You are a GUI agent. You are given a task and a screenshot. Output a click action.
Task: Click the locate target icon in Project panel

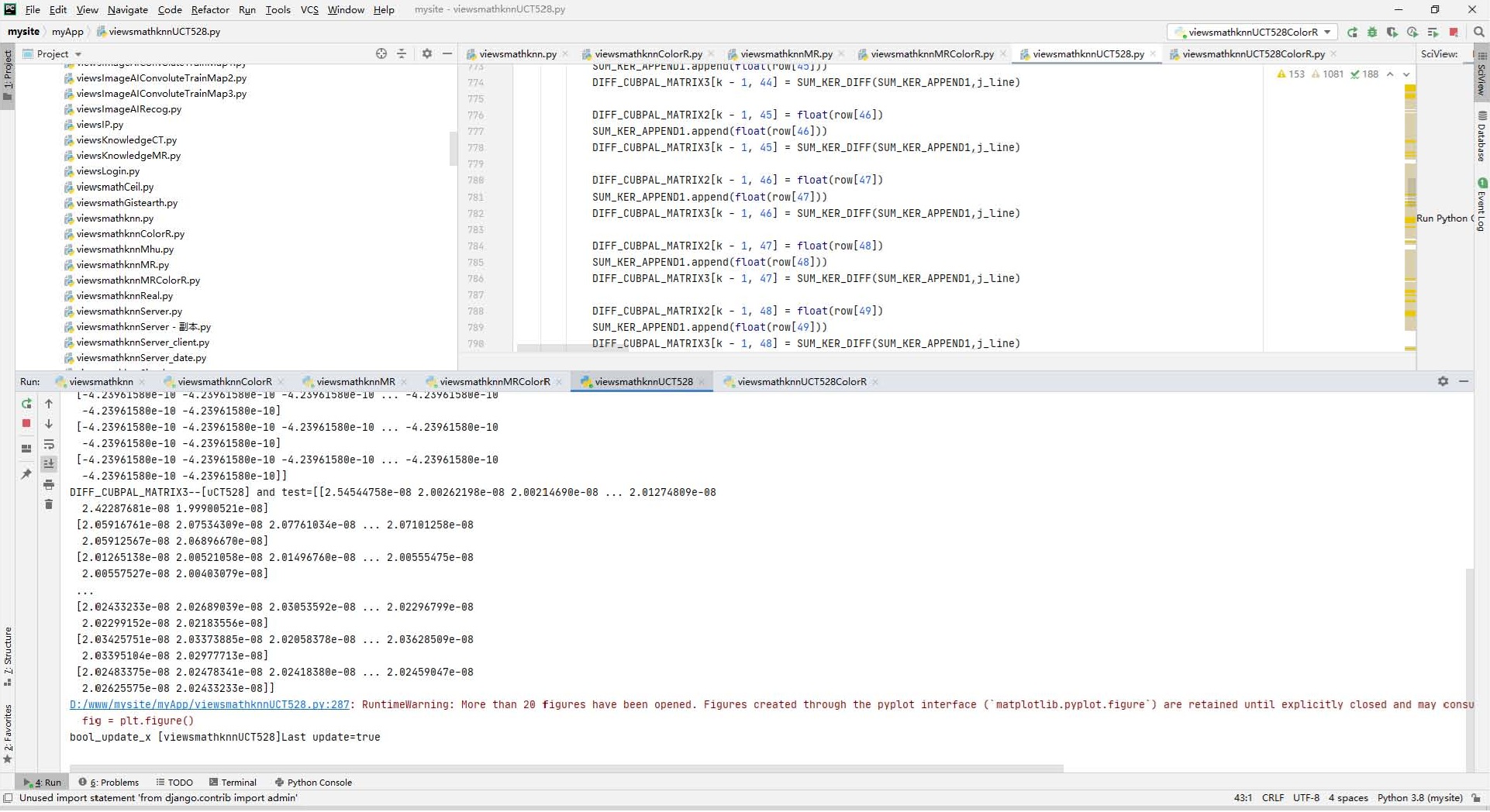tap(381, 53)
